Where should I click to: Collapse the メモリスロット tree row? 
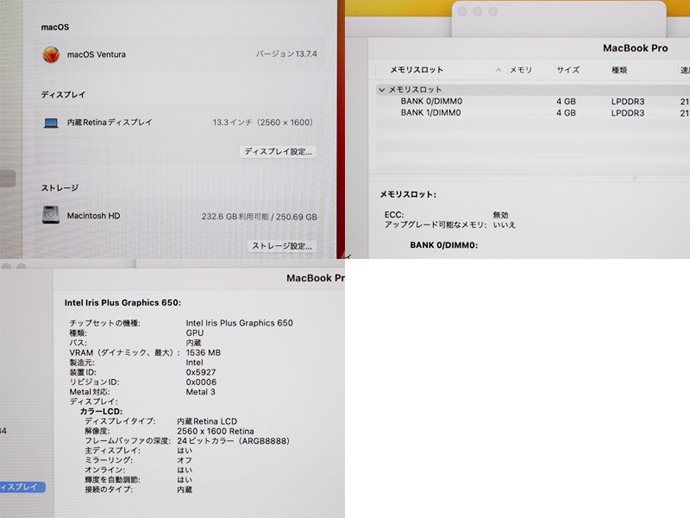pyautogui.click(x=382, y=90)
